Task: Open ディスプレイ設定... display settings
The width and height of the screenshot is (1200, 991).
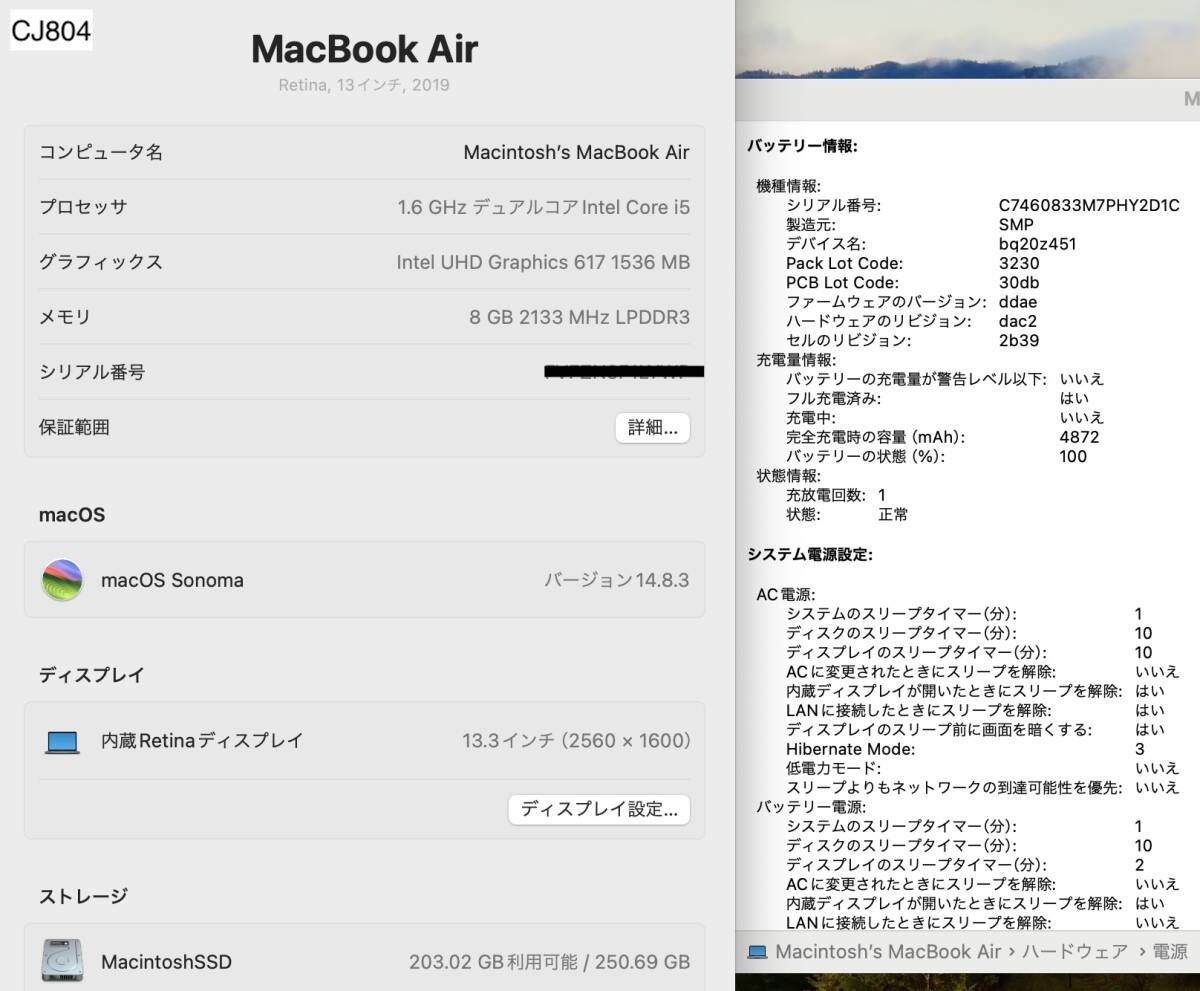Action: (x=599, y=809)
